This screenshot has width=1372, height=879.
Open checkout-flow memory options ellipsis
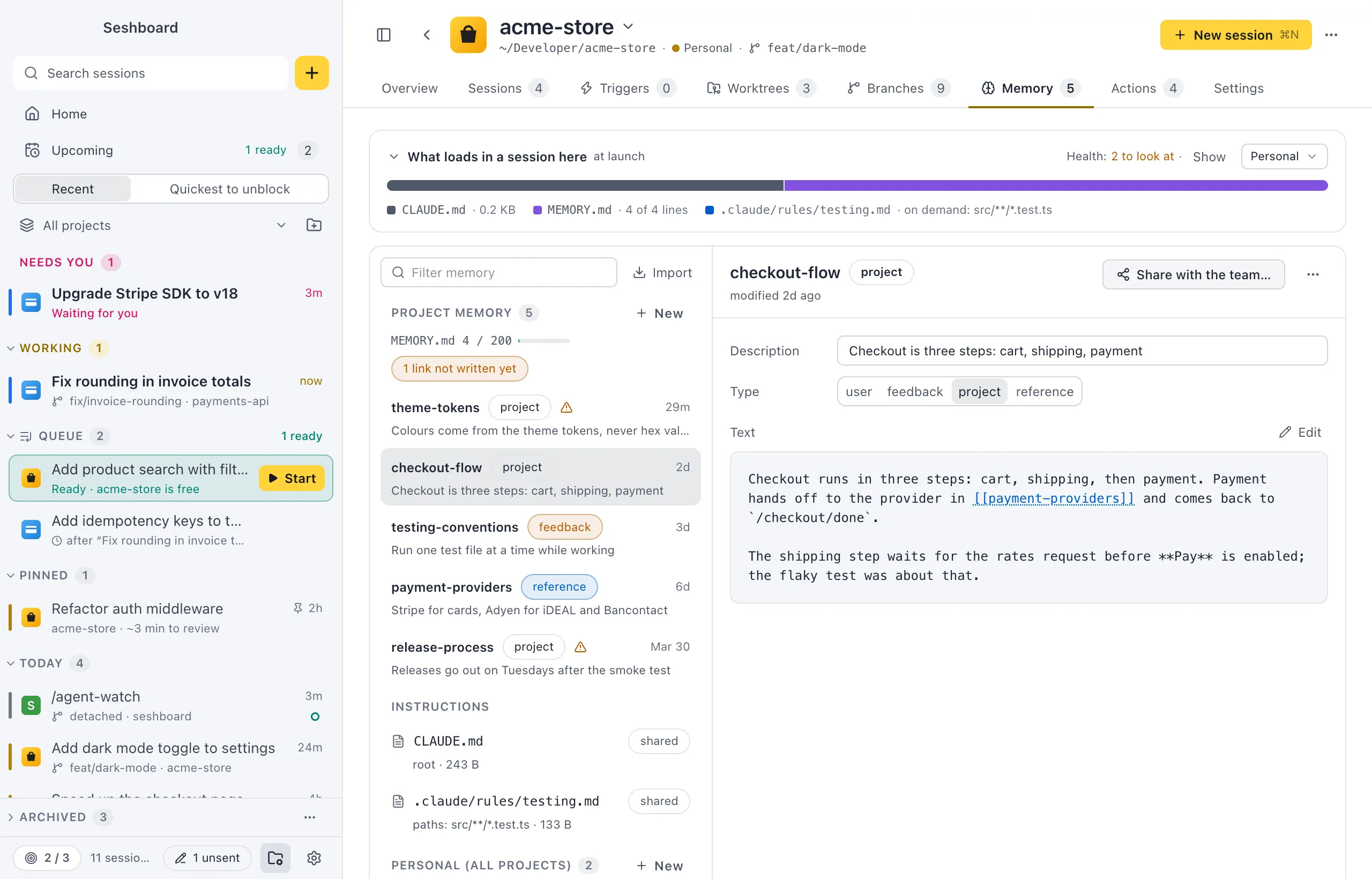[1313, 274]
